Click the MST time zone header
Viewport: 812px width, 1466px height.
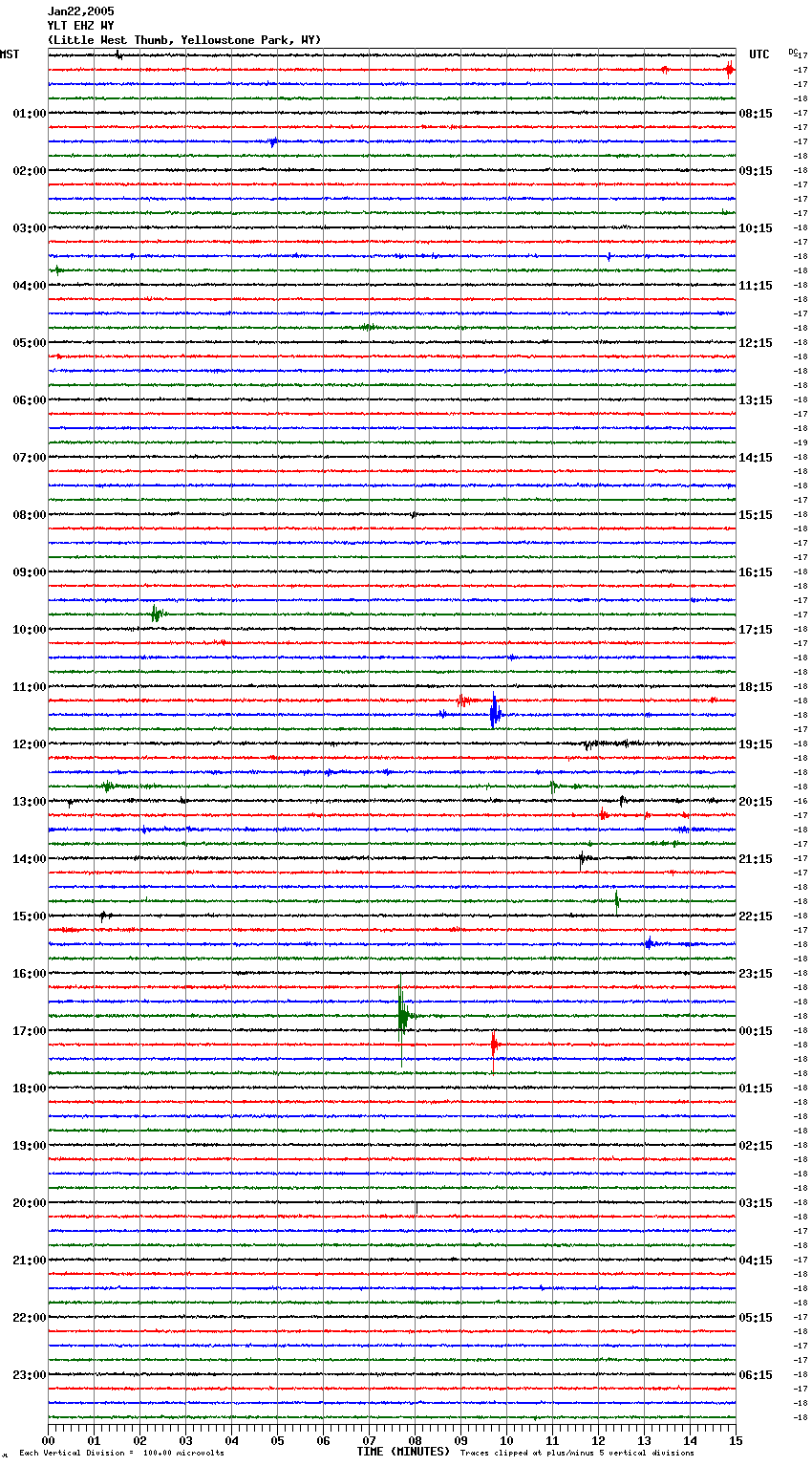coord(10,54)
